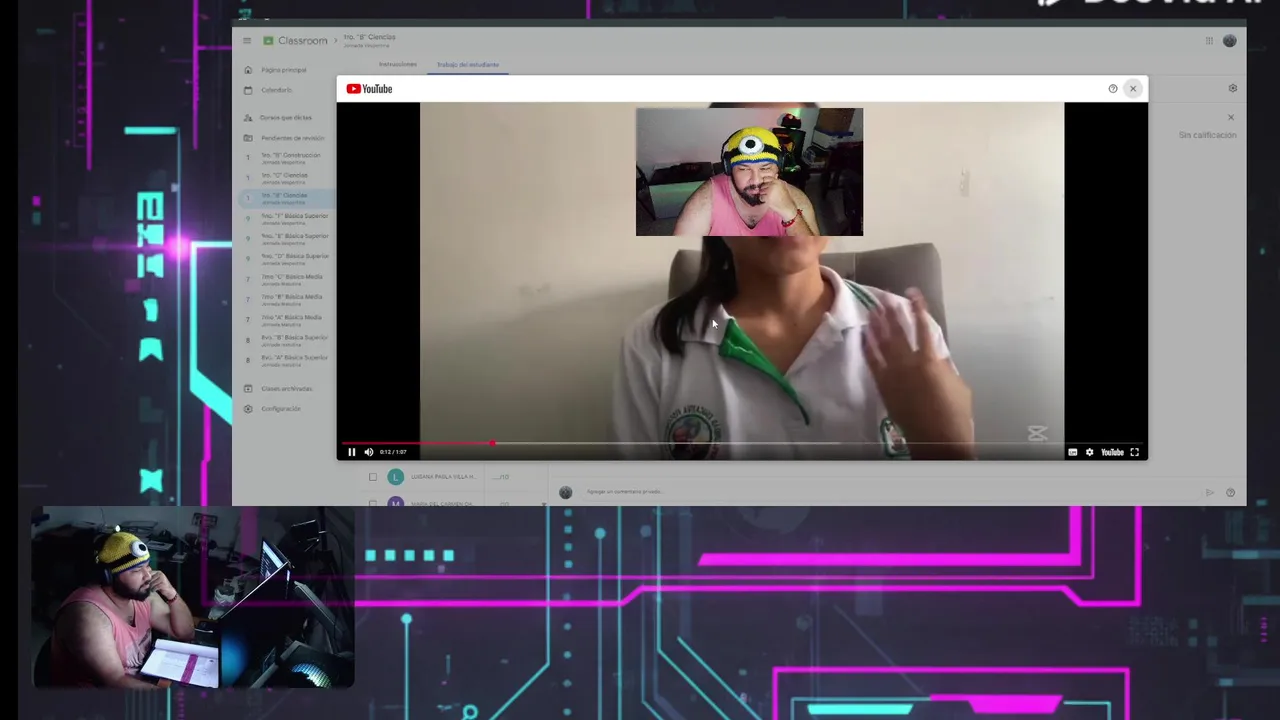The height and width of the screenshot is (720, 1280).
Task: Open Configuración in the sidebar
Action: pyautogui.click(x=280, y=409)
